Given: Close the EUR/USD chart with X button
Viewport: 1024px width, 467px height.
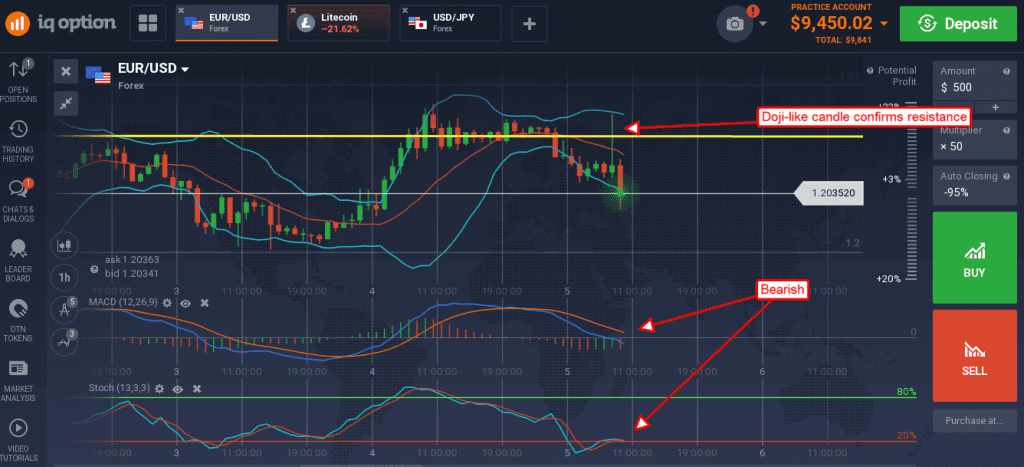Looking at the screenshot, I should click(x=66, y=71).
